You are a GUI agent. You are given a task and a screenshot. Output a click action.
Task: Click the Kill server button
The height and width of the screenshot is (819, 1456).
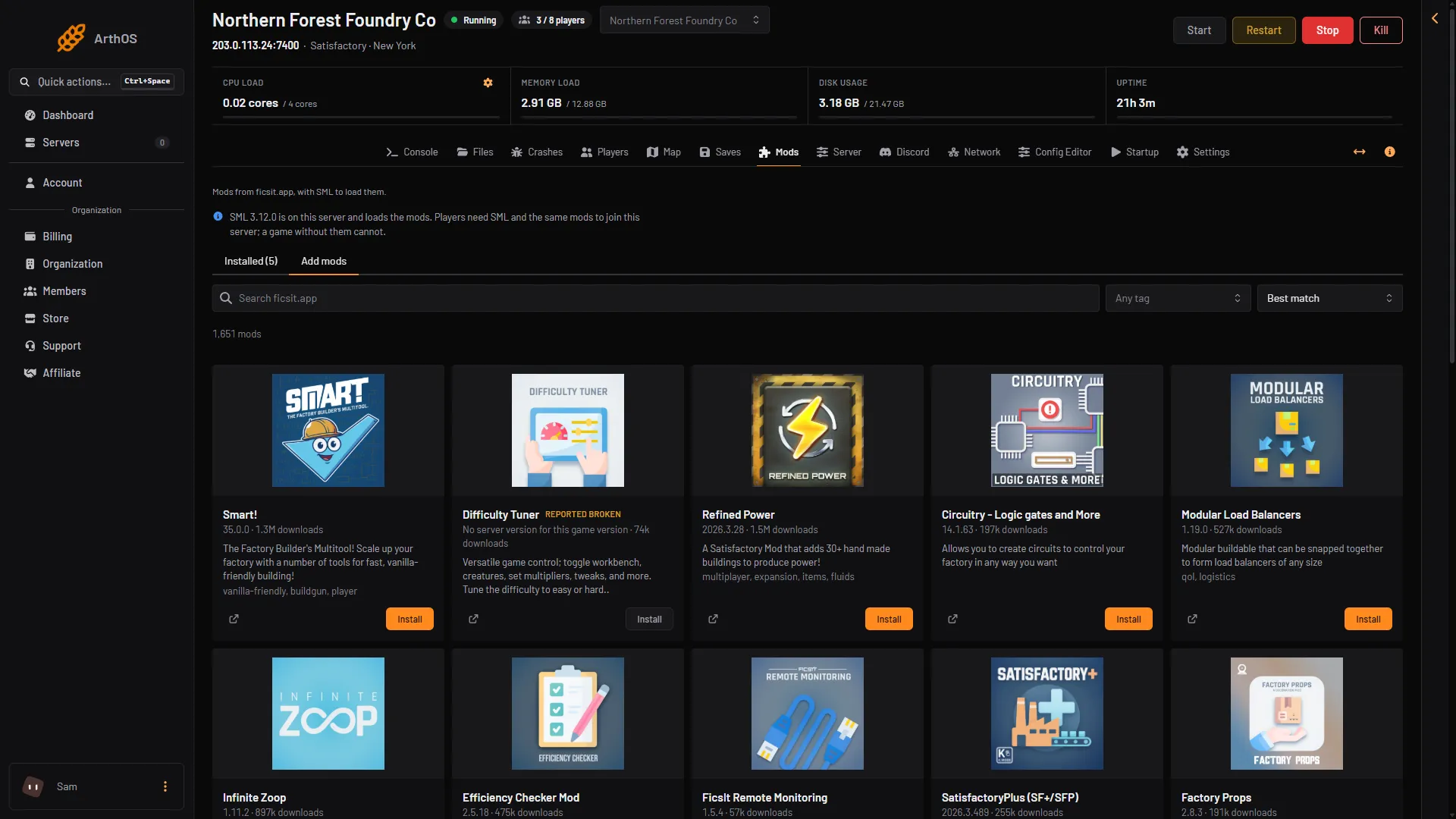(x=1381, y=30)
